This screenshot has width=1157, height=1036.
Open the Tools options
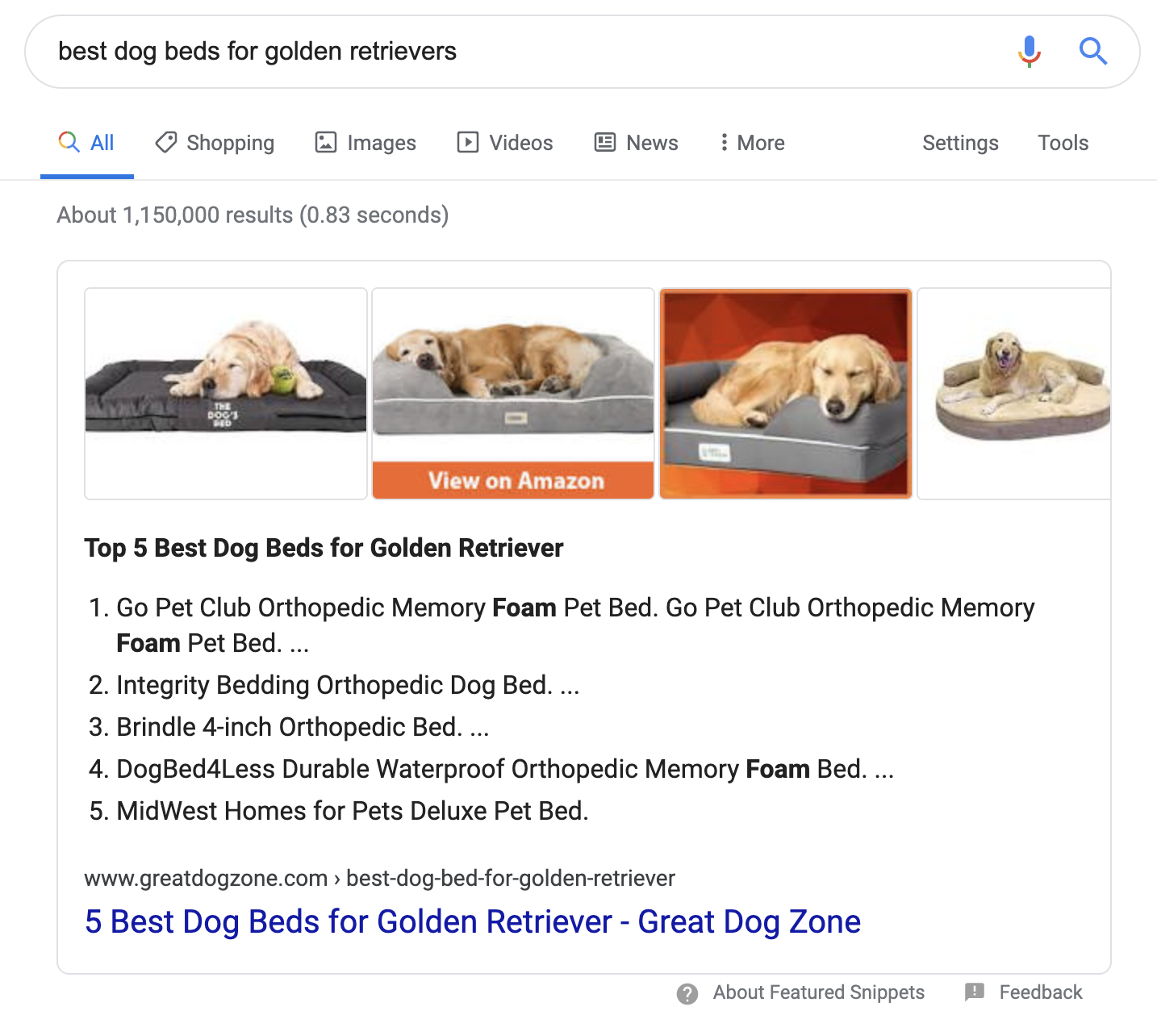[1063, 143]
